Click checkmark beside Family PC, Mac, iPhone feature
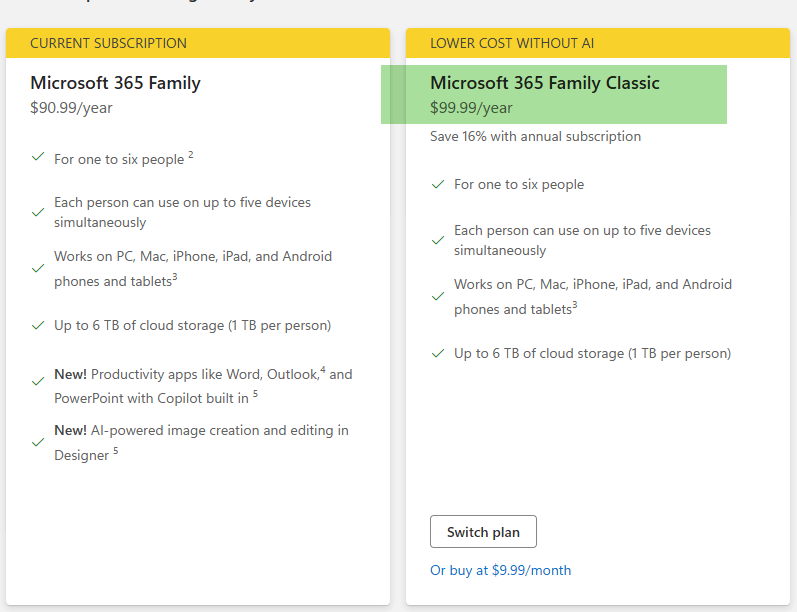The width and height of the screenshot is (797, 612). tap(38, 268)
